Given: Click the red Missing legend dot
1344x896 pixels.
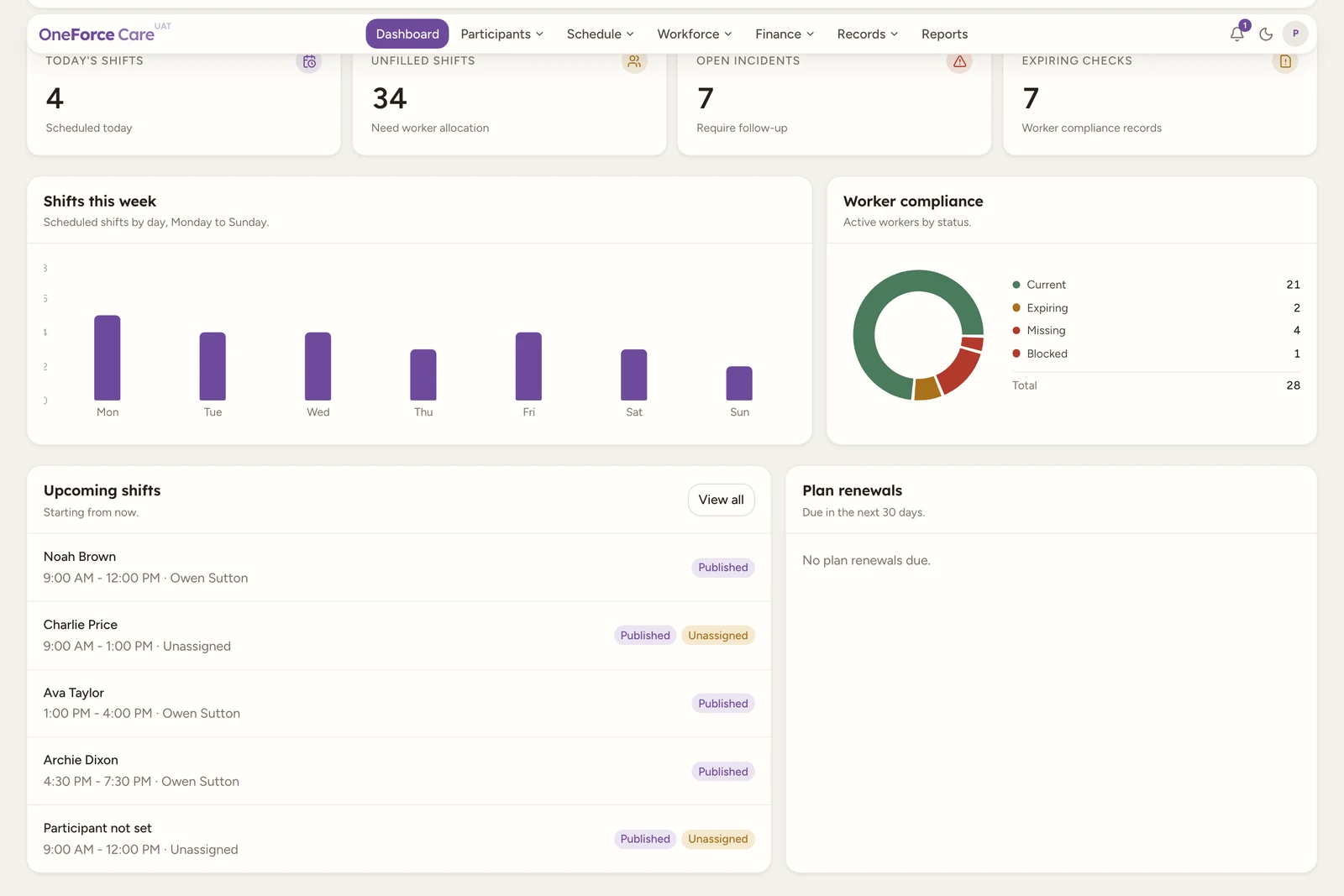Looking at the screenshot, I should point(1016,330).
